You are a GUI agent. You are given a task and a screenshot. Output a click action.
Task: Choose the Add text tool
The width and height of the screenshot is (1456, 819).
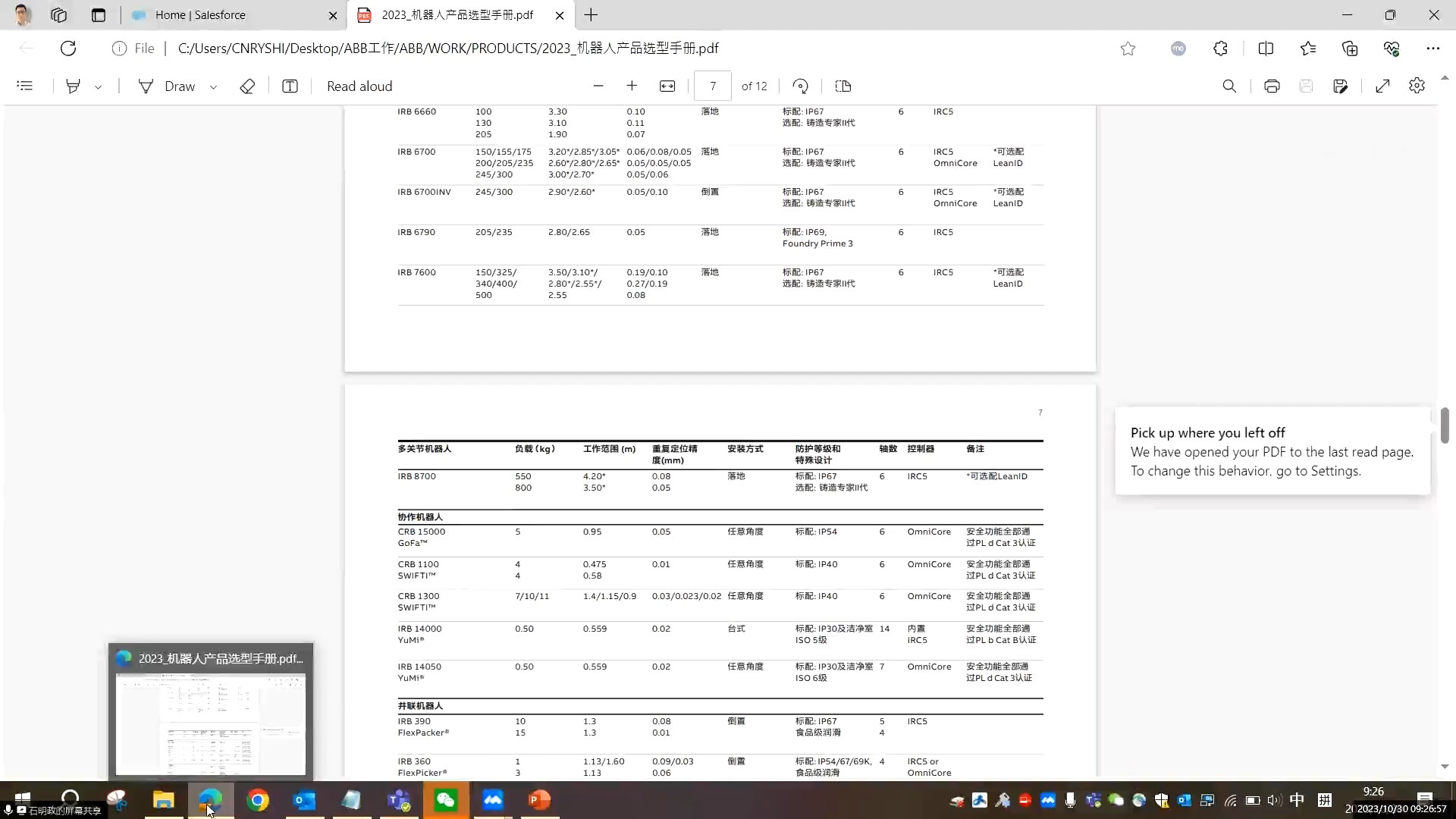coord(290,86)
